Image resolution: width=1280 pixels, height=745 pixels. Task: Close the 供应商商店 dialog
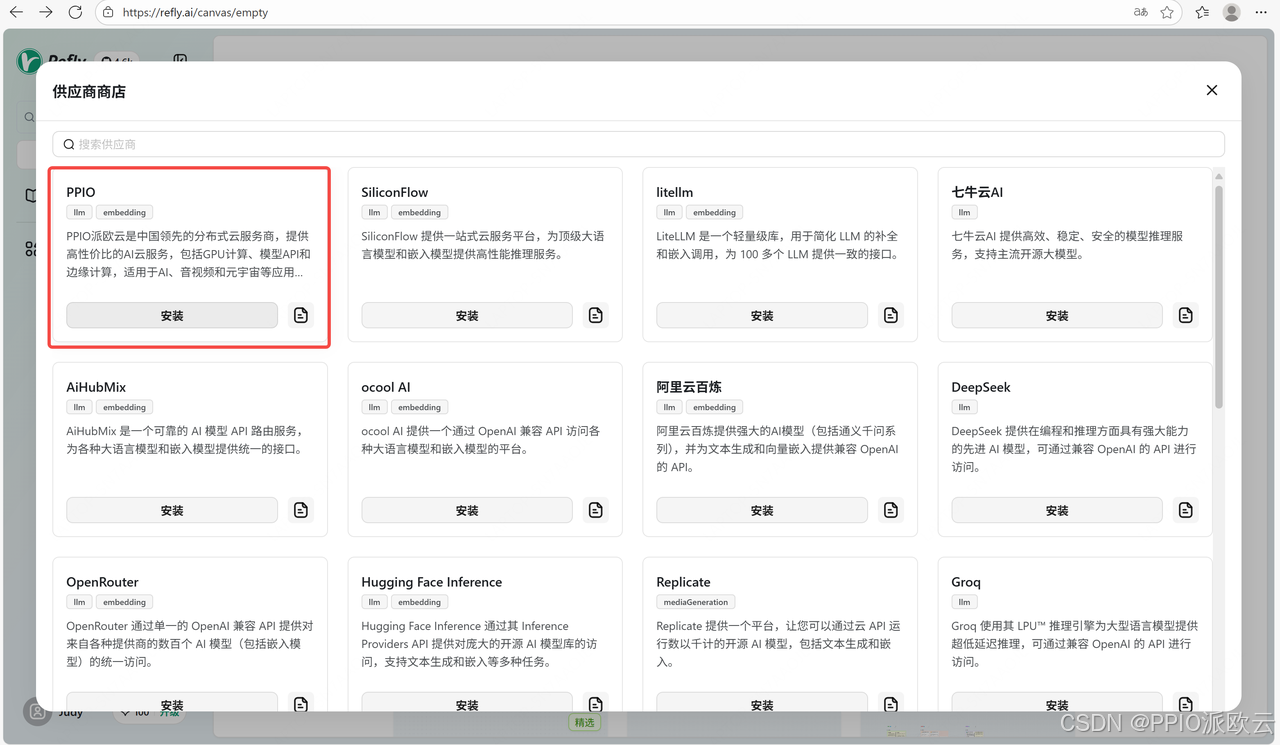click(1212, 90)
